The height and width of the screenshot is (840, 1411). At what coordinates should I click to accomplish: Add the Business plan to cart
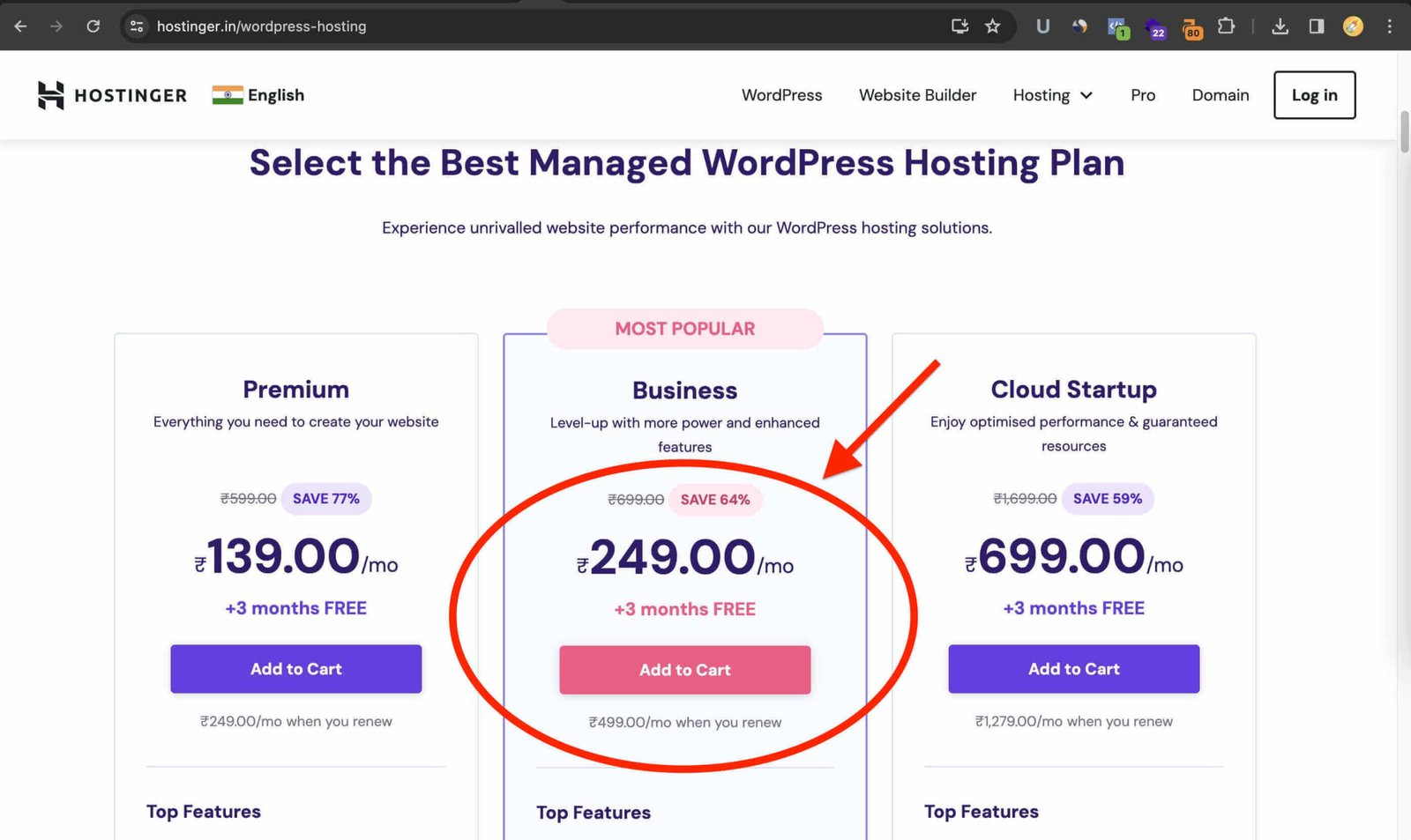(685, 670)
